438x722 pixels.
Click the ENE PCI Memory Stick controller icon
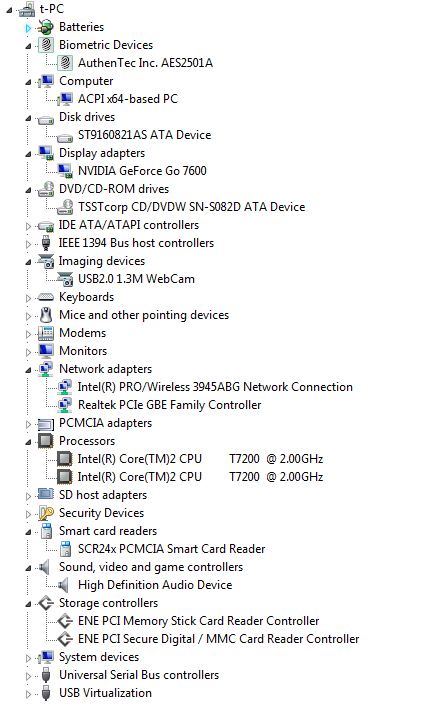[65, 621]
